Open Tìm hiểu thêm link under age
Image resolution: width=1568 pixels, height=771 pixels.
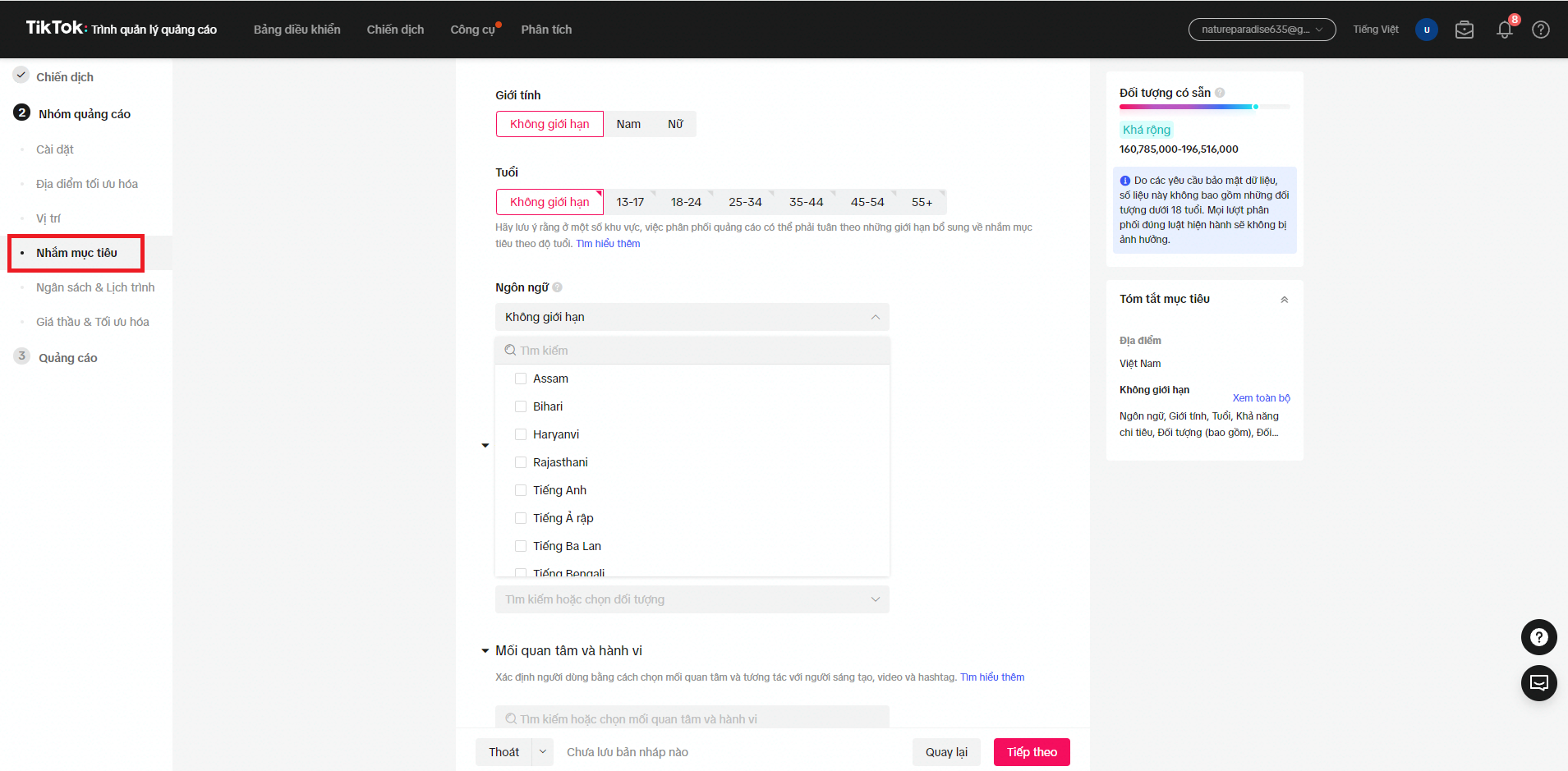[x=608, y=244]
